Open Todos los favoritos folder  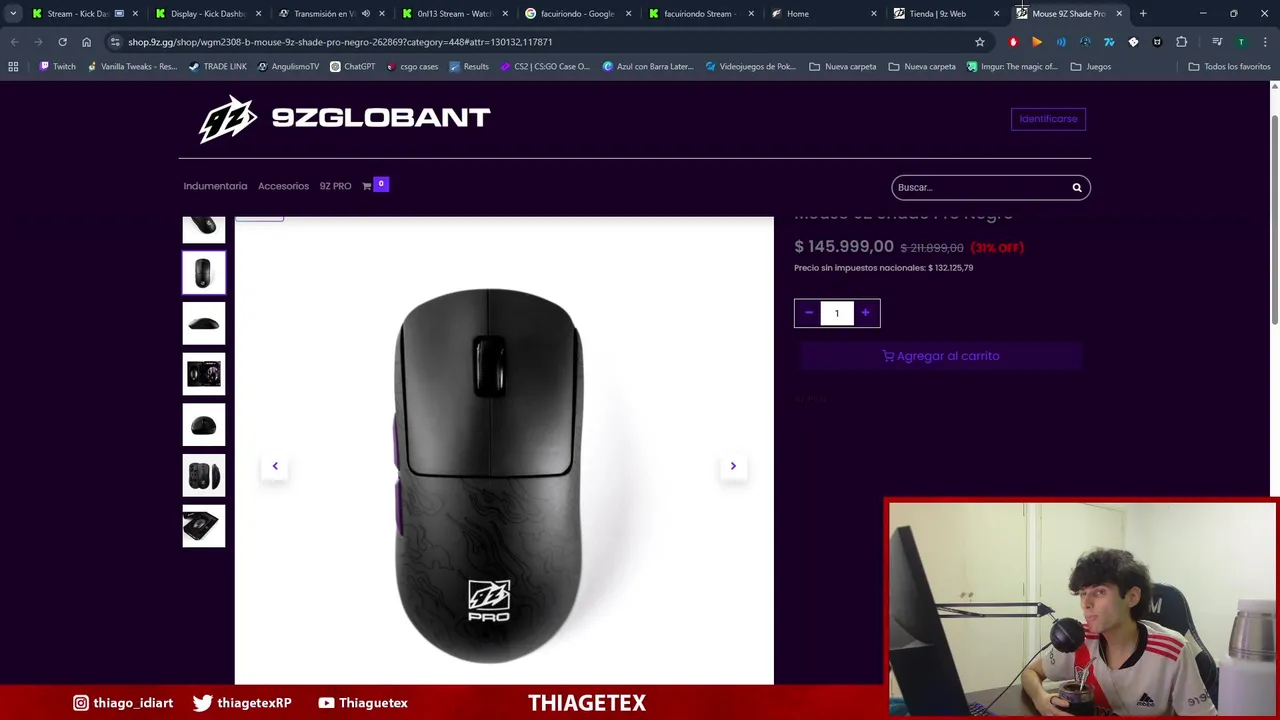1229,66
